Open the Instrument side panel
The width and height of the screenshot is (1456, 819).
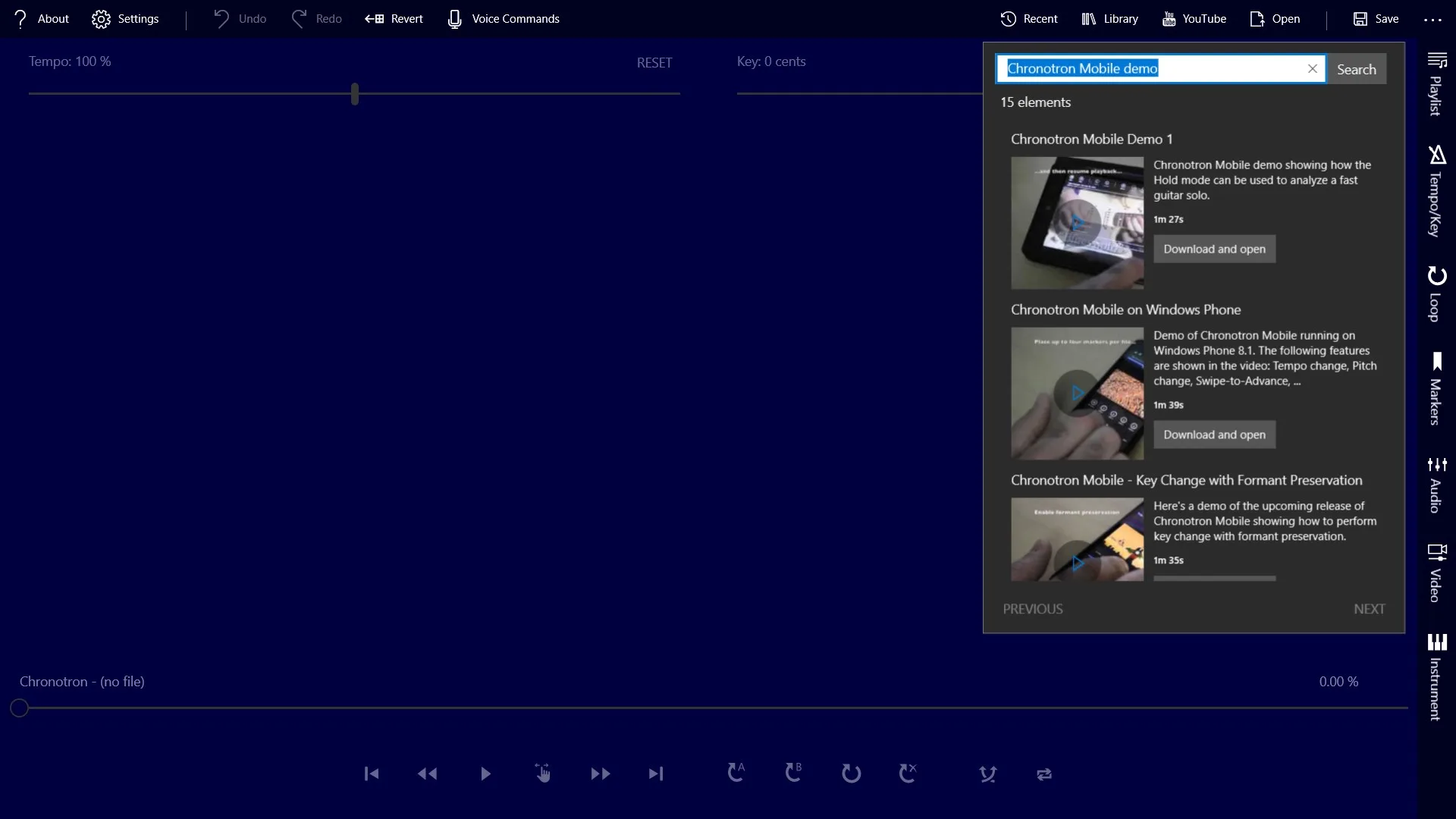pyautogui.click(x=1436, y=677)
